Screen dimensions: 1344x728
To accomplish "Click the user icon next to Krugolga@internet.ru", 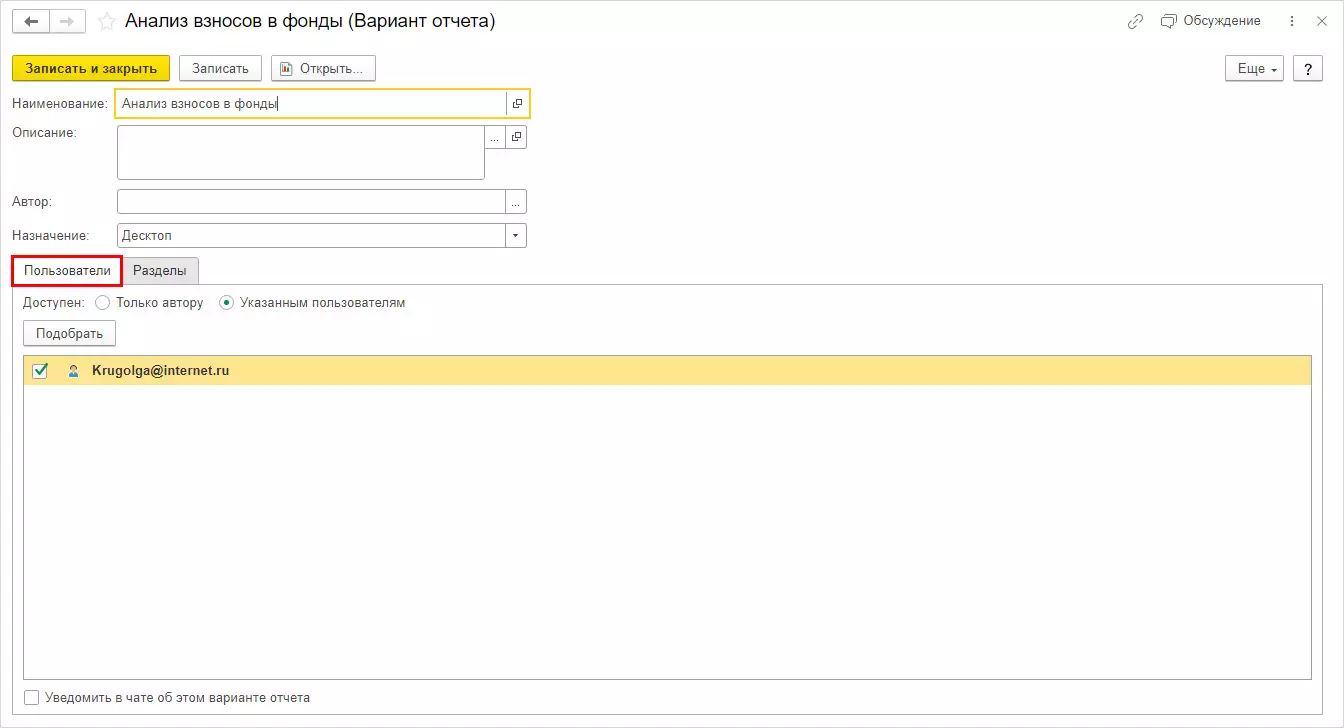I will click(x=73, y=371).
